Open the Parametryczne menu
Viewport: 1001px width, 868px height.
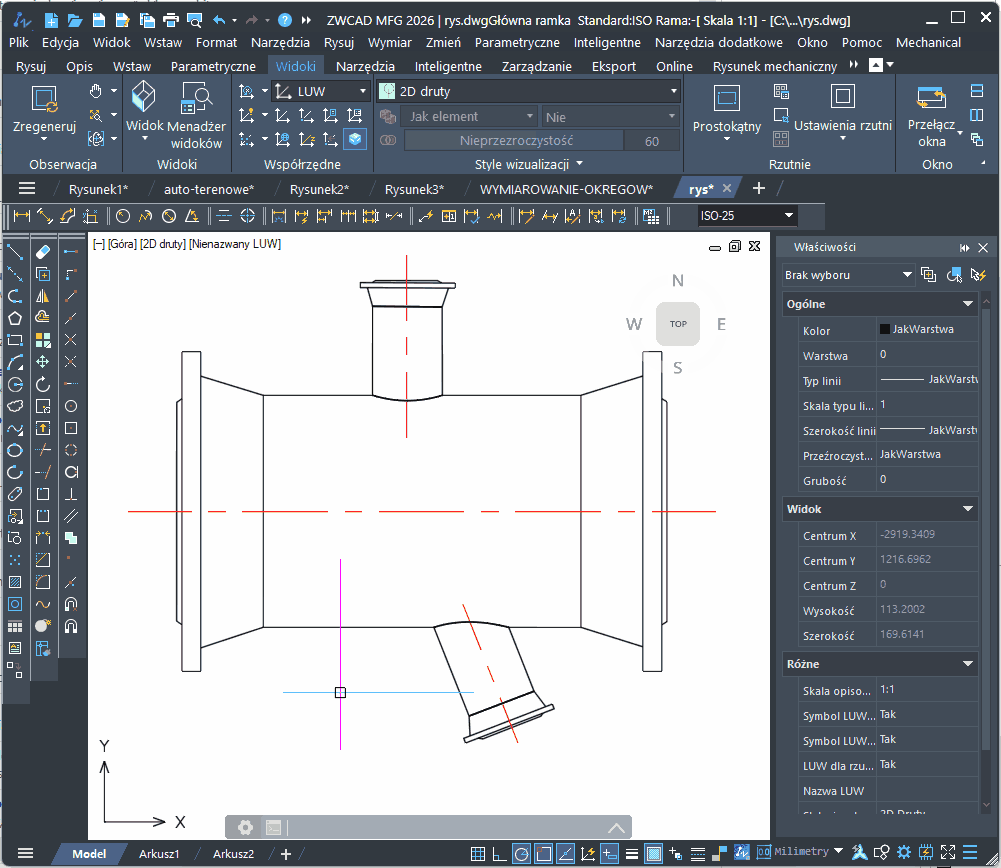click(516, 43)
